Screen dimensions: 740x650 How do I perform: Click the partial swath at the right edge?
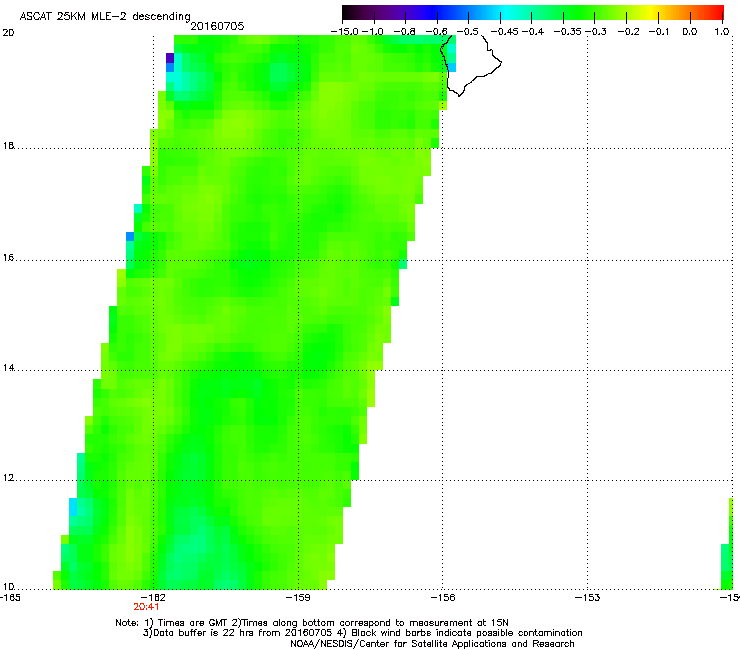[x=727, y=544]
